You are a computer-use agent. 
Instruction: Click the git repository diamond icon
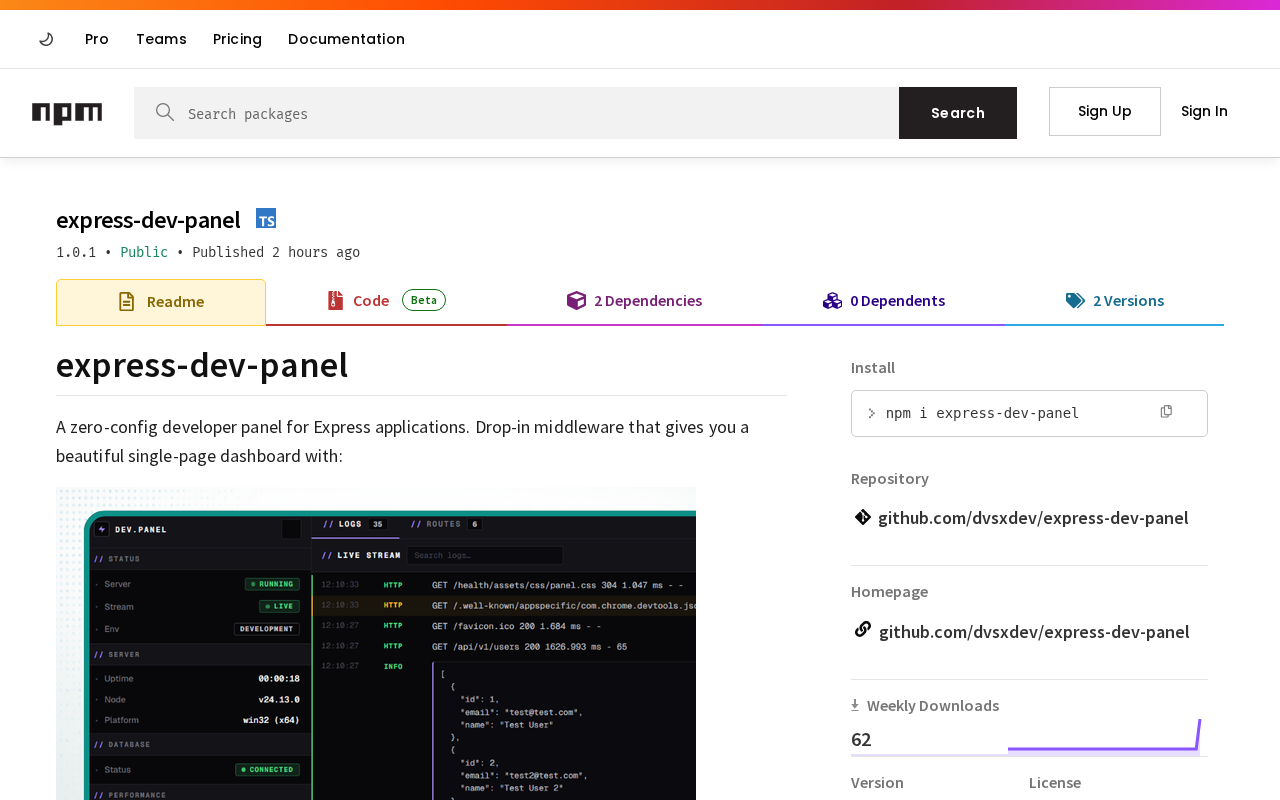click(x=862, y=517)
